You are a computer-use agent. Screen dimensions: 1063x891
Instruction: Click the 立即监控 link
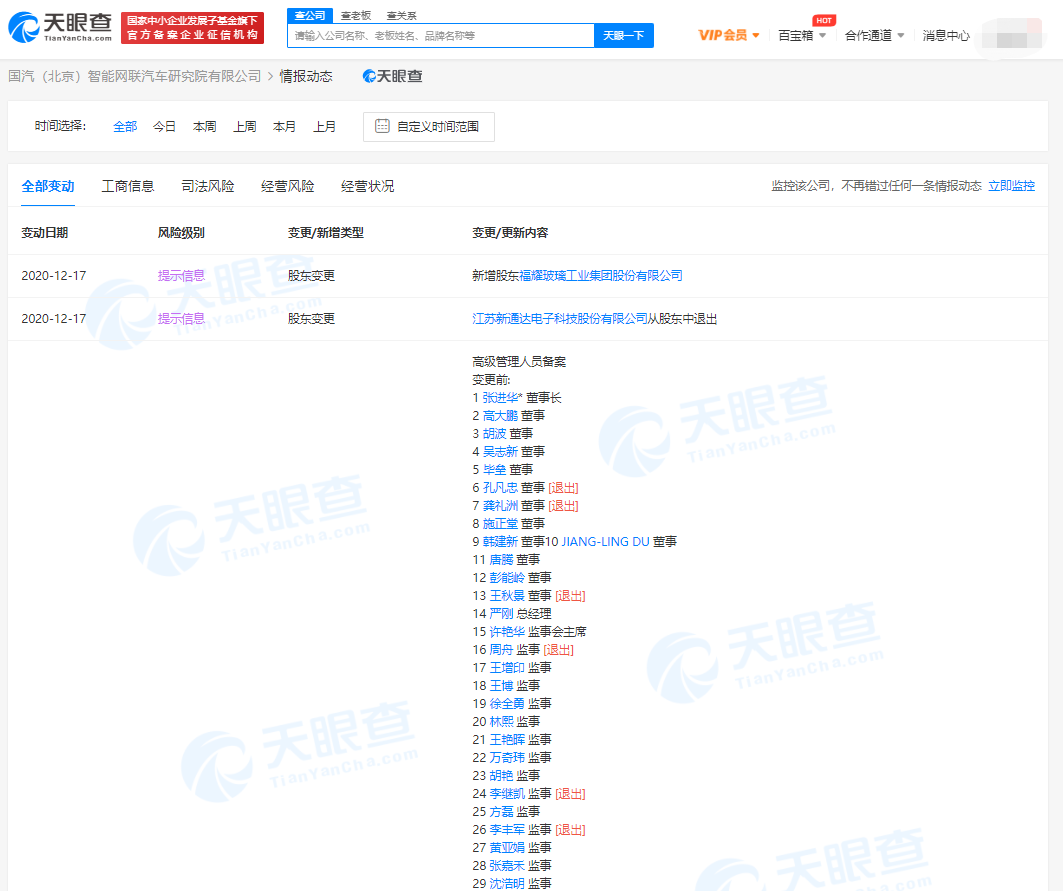1011,186
